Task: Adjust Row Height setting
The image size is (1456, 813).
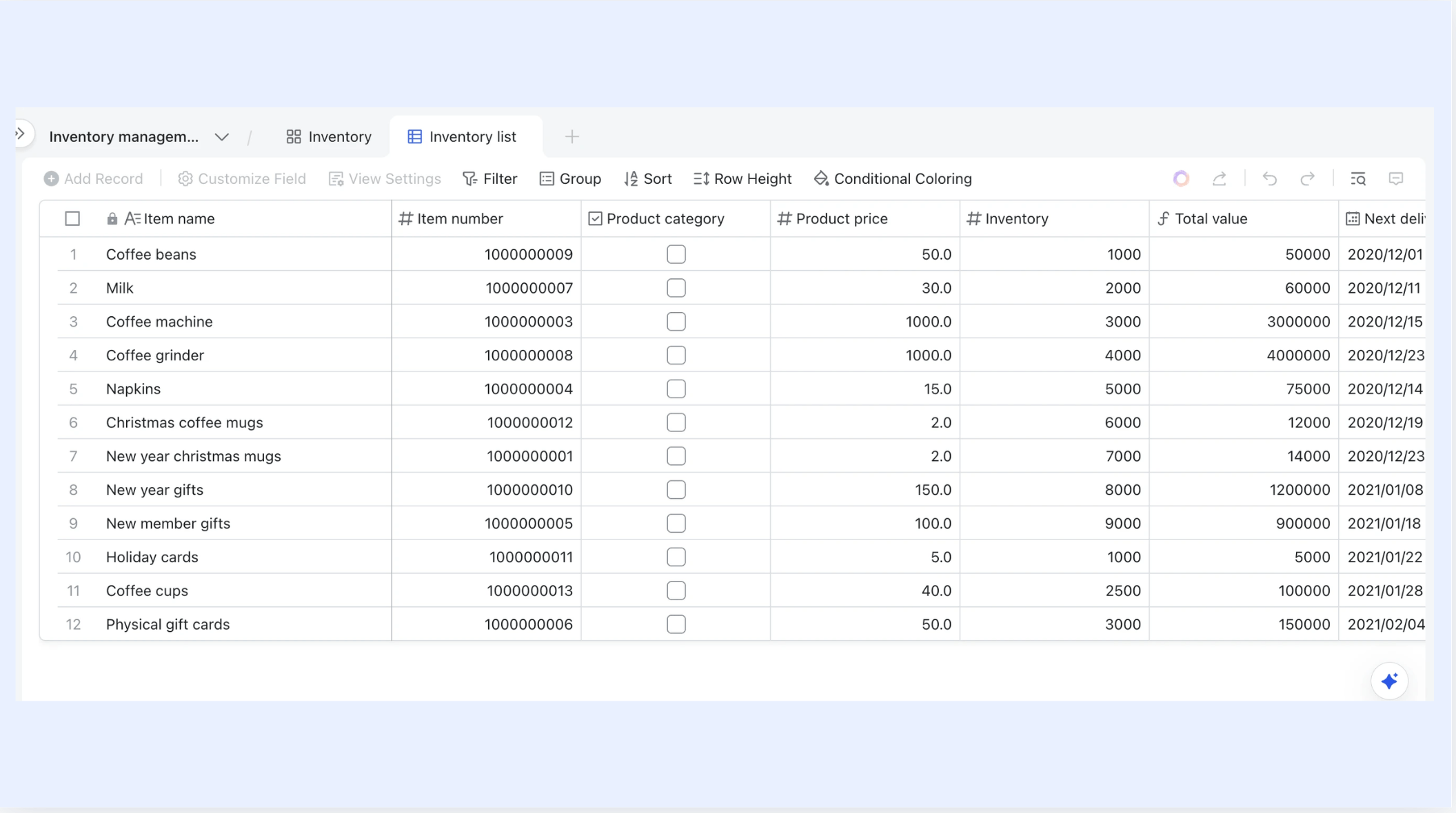Action: [x=742, y=179]
